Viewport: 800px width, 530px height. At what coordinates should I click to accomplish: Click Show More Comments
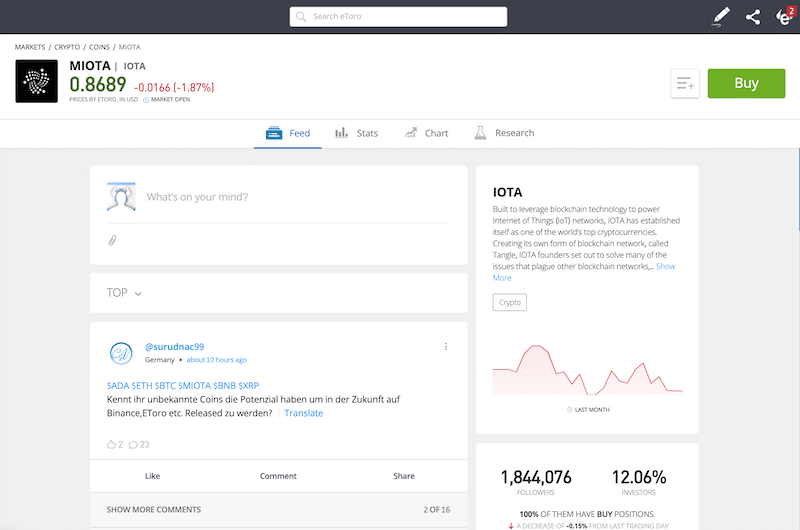(x=154, y=510)
